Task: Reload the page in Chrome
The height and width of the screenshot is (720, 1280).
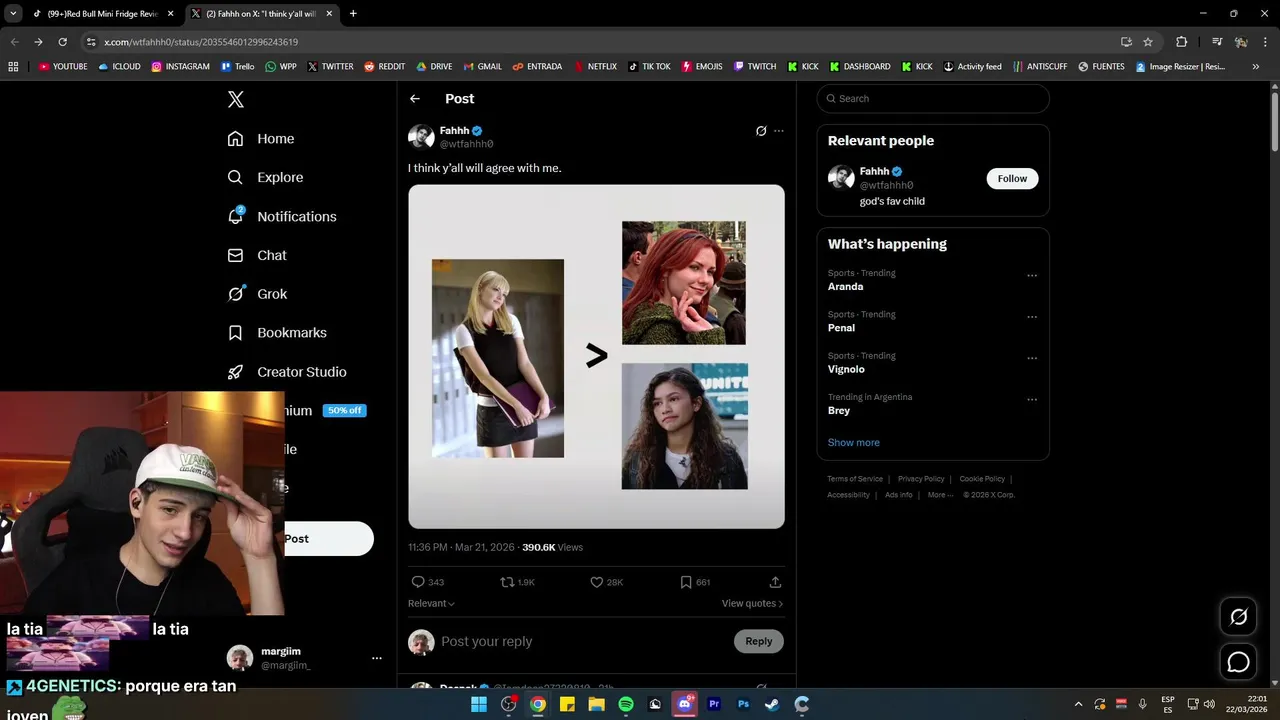Action: pos(62,42)
